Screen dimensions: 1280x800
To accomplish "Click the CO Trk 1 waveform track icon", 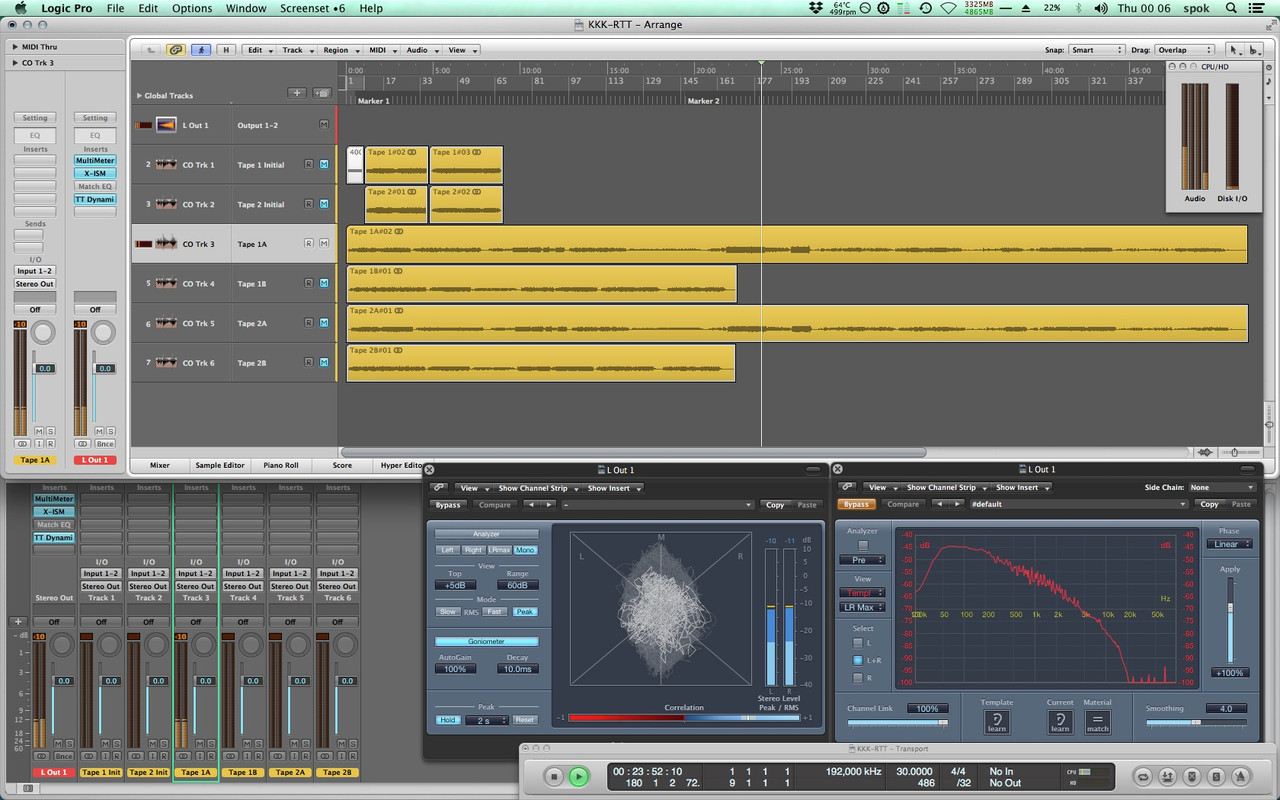I will [166, 164].
